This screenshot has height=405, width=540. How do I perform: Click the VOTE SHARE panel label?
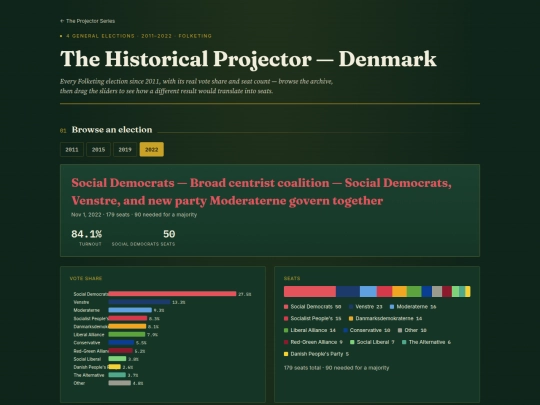tap(86, 278)
